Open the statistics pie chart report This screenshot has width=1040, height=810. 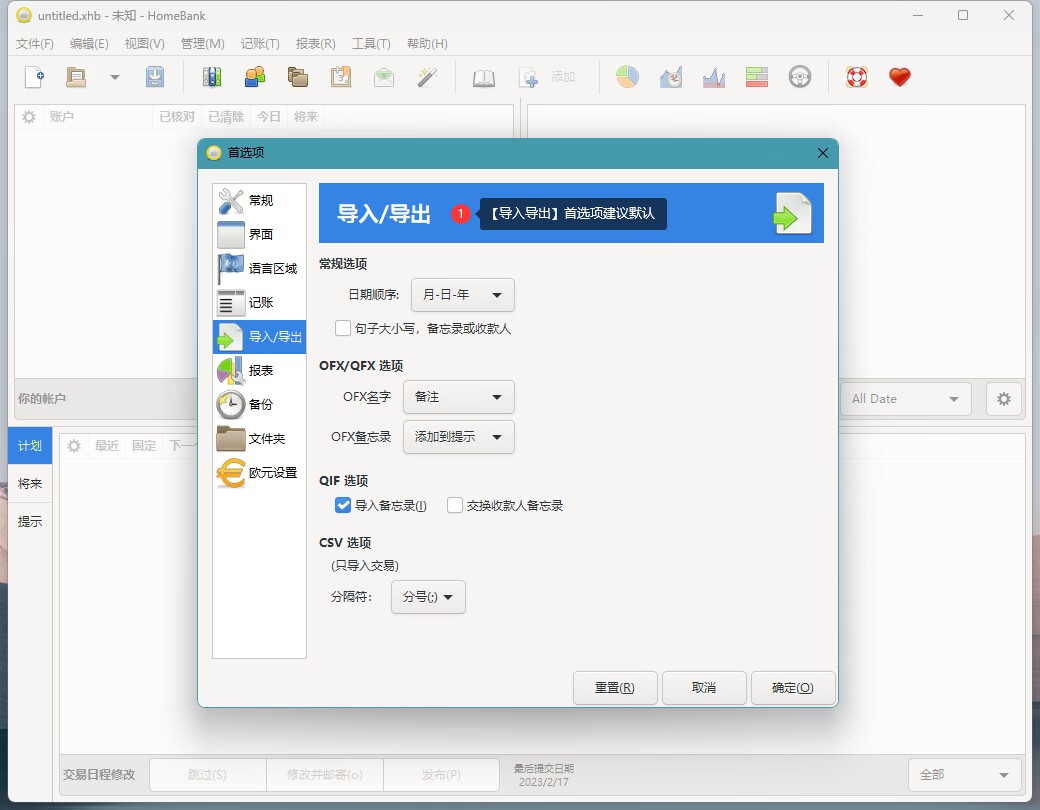pos(627,78)
